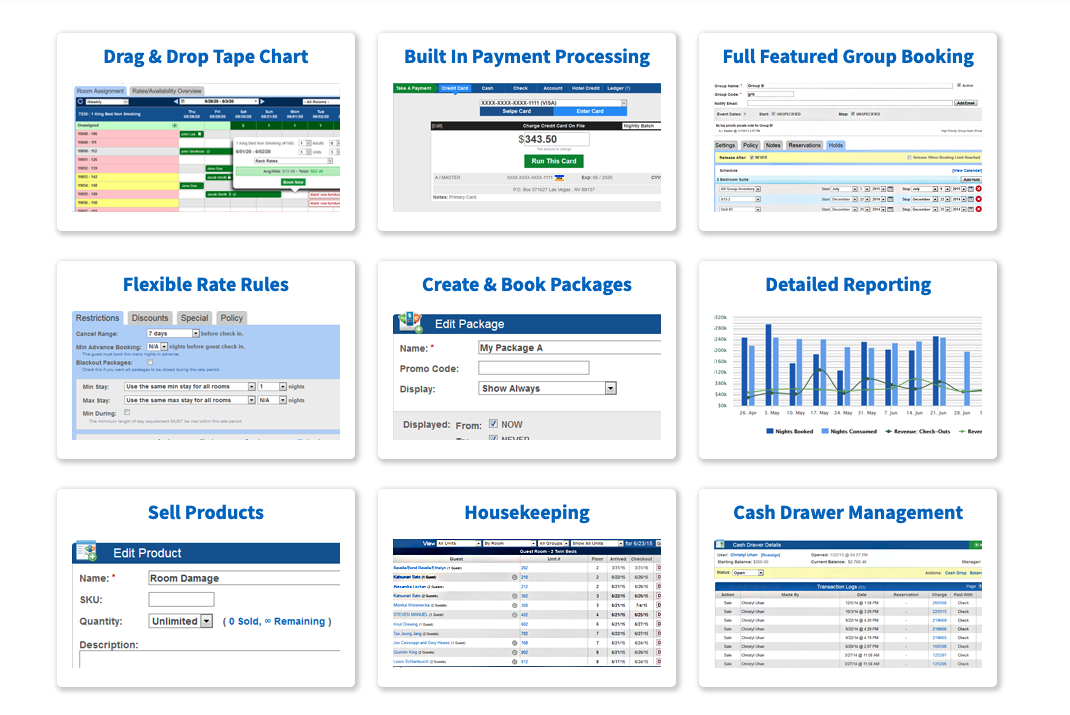Select the Cash payment tab
This screenshot has height=715, width=1070.
487,88
